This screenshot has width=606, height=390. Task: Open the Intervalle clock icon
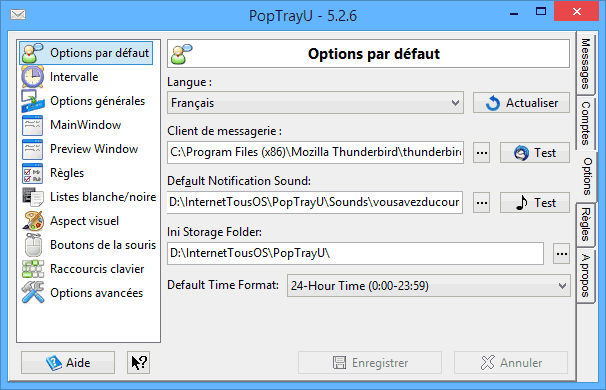click(32, 77)
